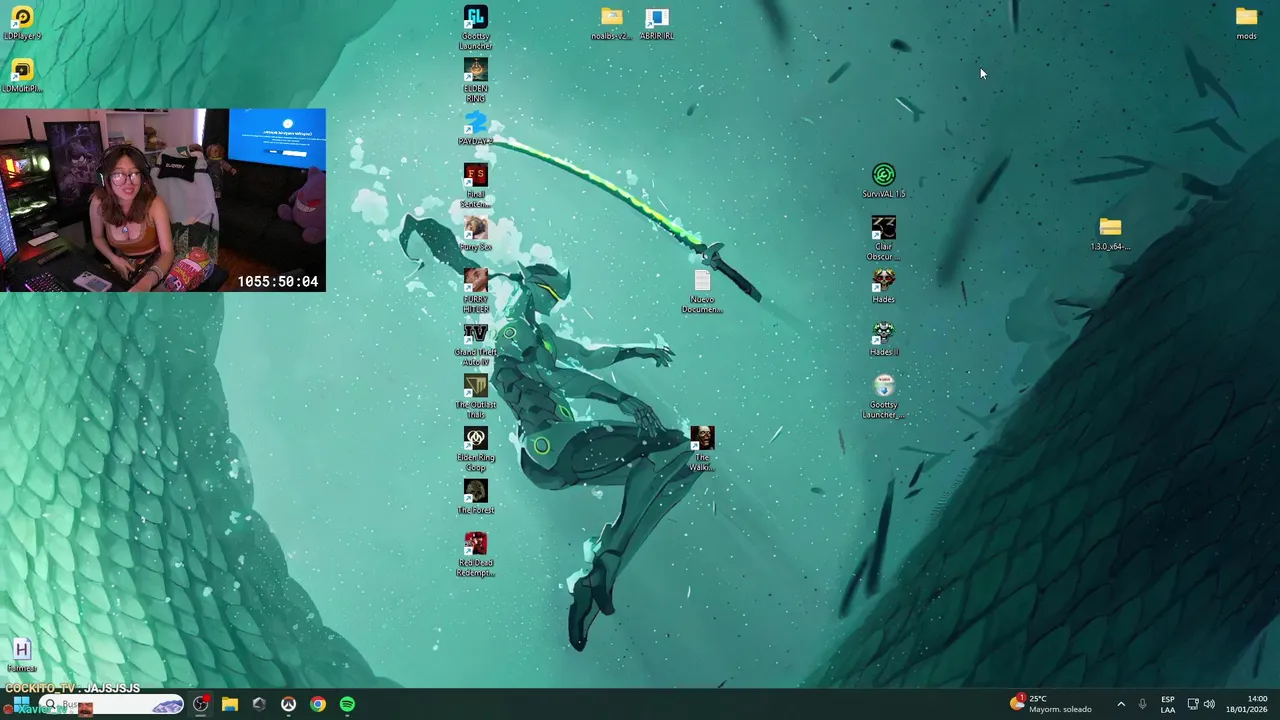The width and height of the screenshot is (1280, 720).
Task: Select the mods folder
Action: pos(1246,23)
